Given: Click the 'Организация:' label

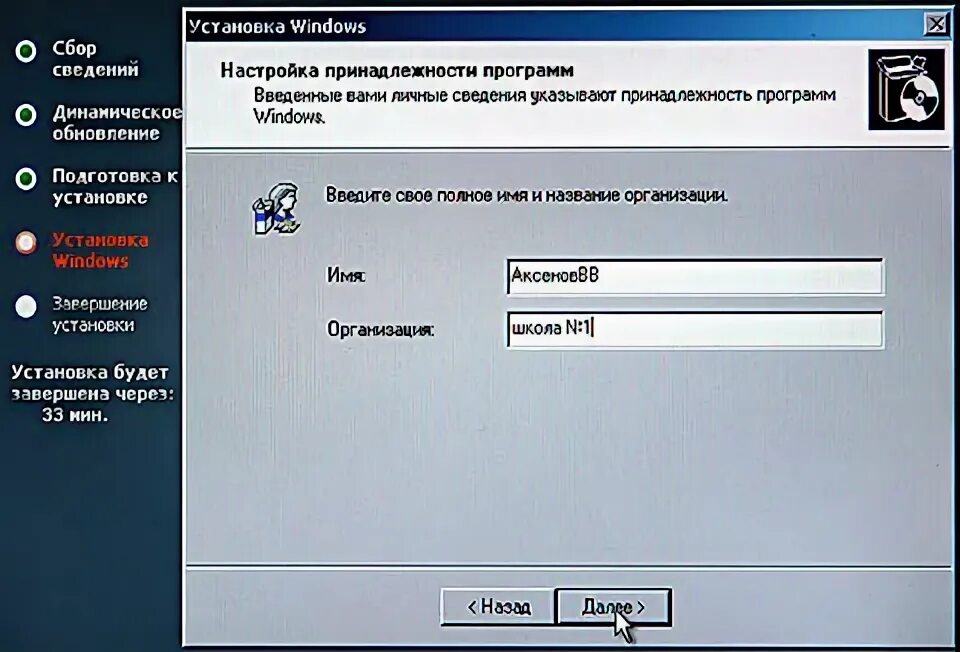Looking at the screenshot, I should tap(380, 329).
